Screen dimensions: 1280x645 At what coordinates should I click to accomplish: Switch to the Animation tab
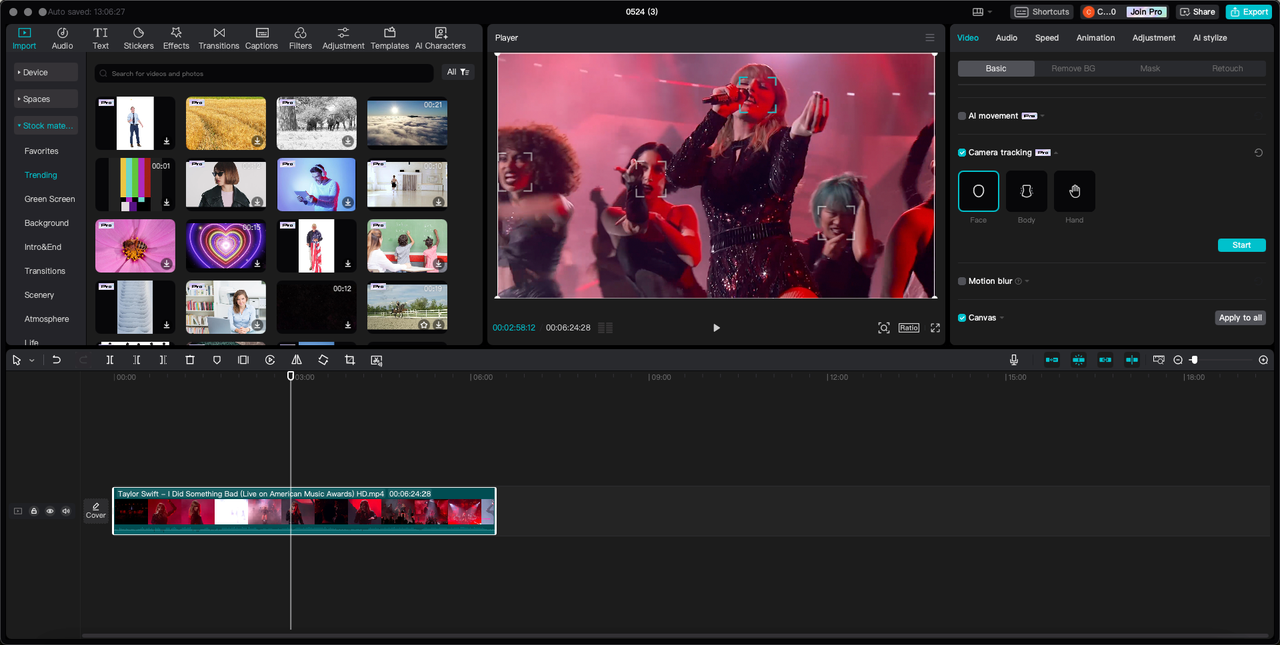point(1095,38)
